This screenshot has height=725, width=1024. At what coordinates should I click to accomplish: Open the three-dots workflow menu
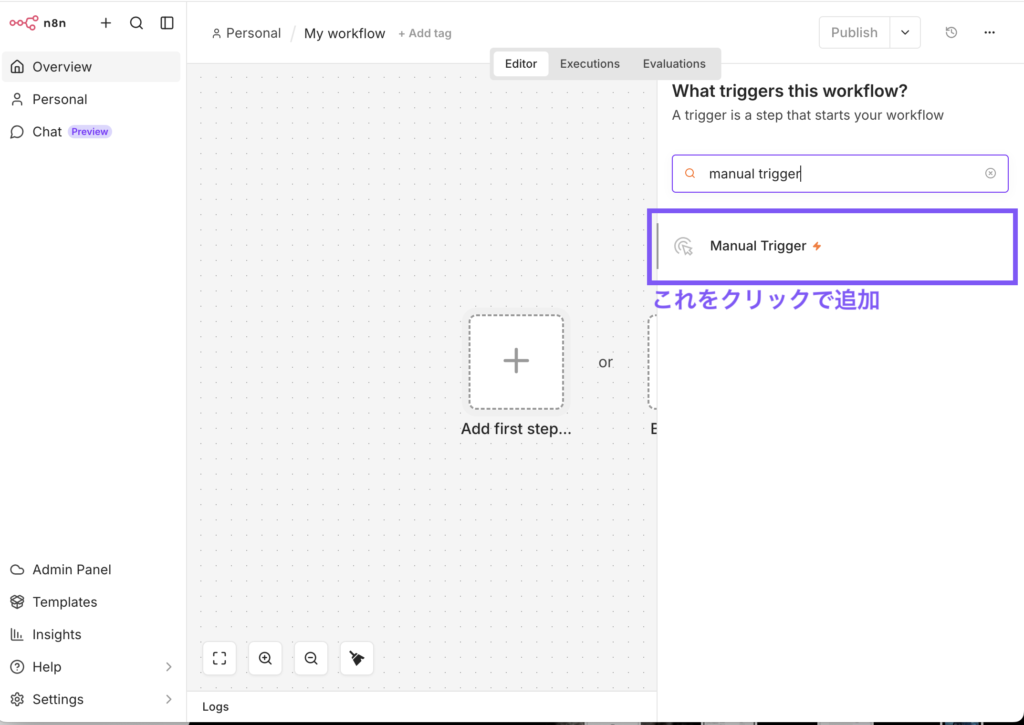[x=989, y=32]
